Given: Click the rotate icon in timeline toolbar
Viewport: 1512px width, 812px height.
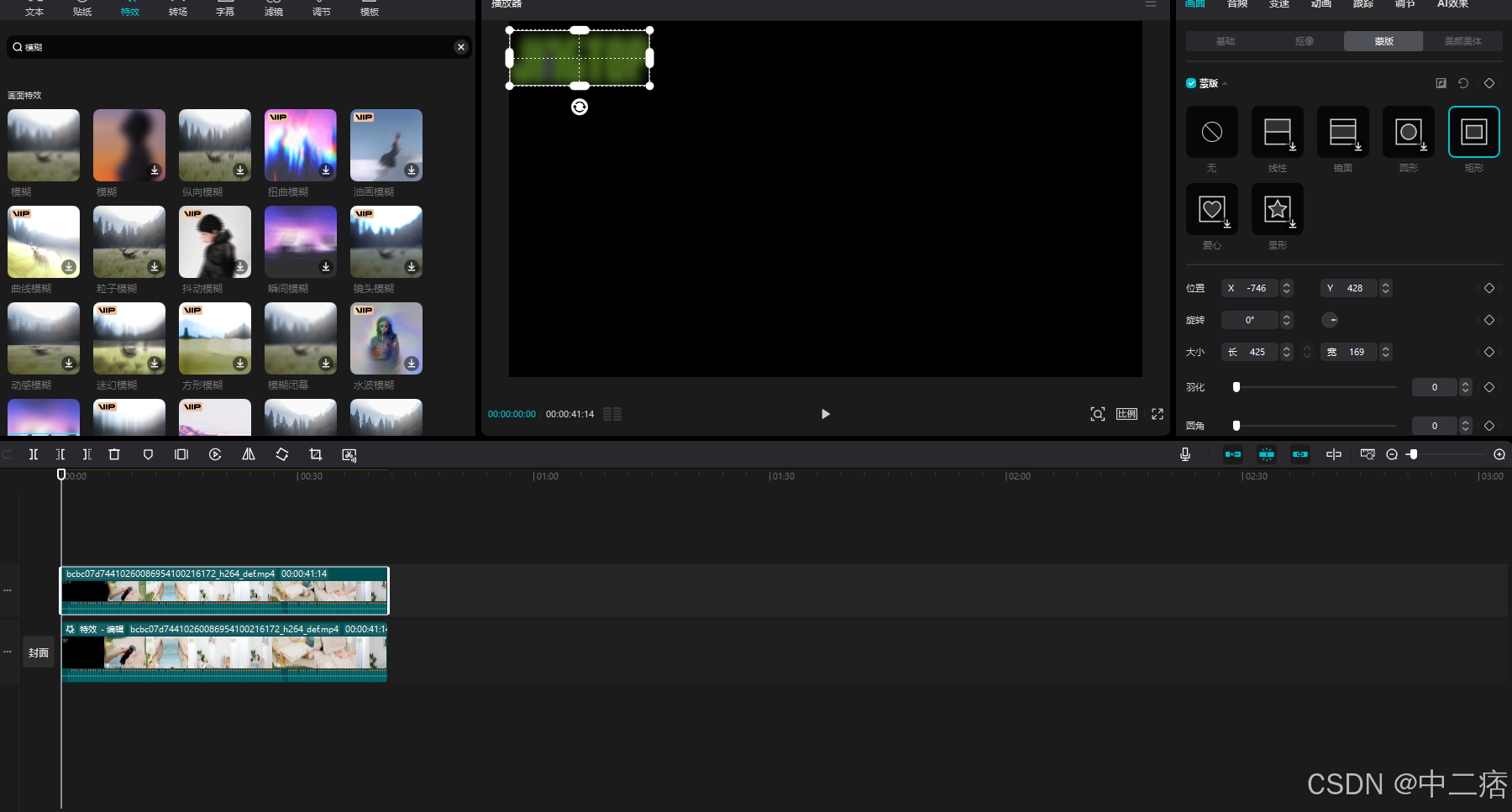Looking at the screenshot, I should (x=282, y=454).
